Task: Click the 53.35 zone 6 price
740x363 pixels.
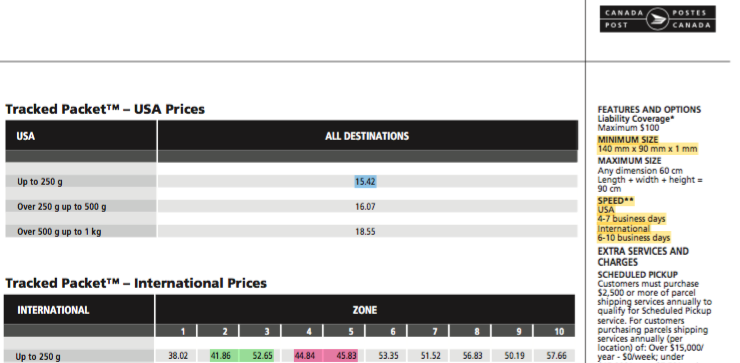Action: pyautogui.click(x=388, y=356)
